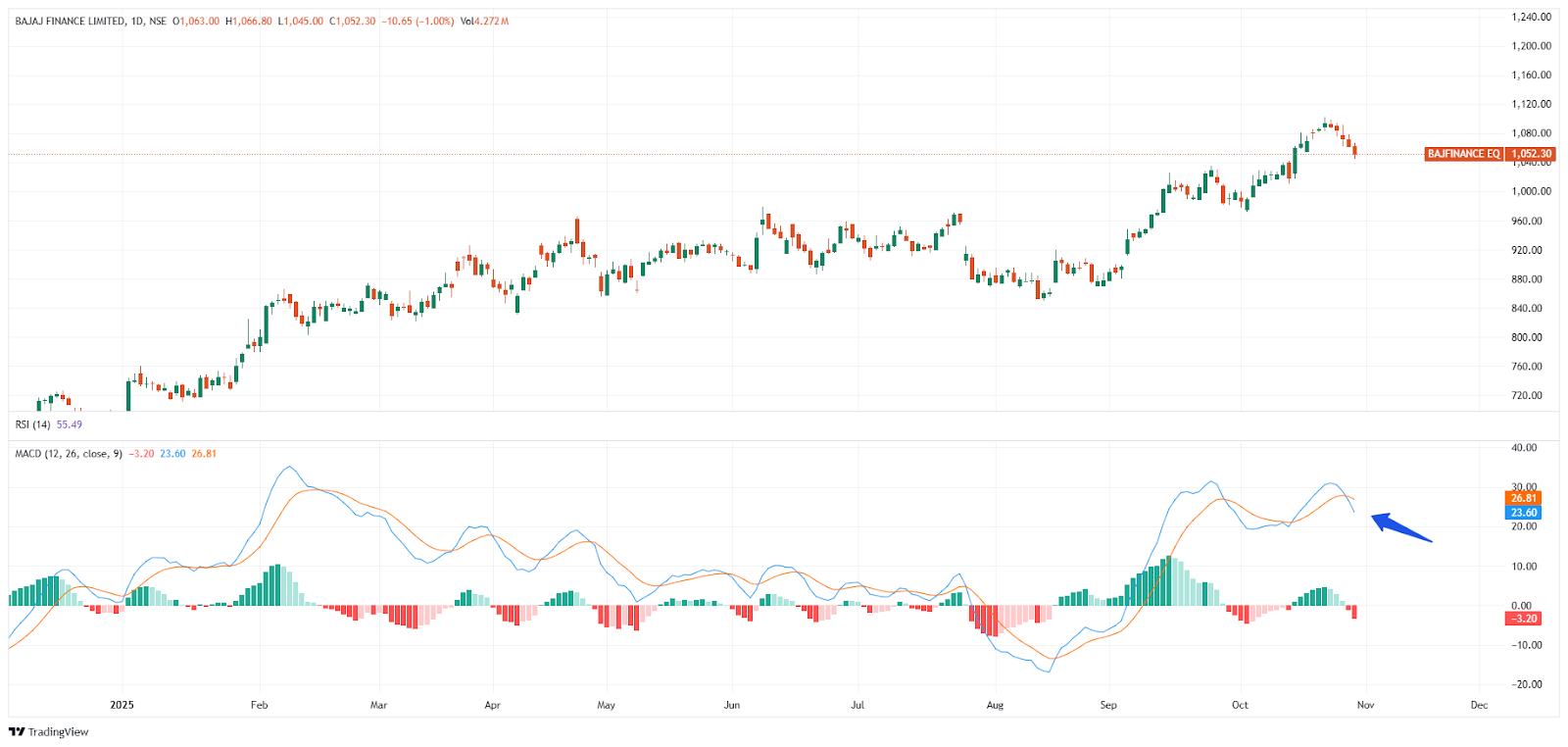1568x747 pixels.
Task: Click the 40.00 level on MACD scale
Action: (x=1524, y=448)
